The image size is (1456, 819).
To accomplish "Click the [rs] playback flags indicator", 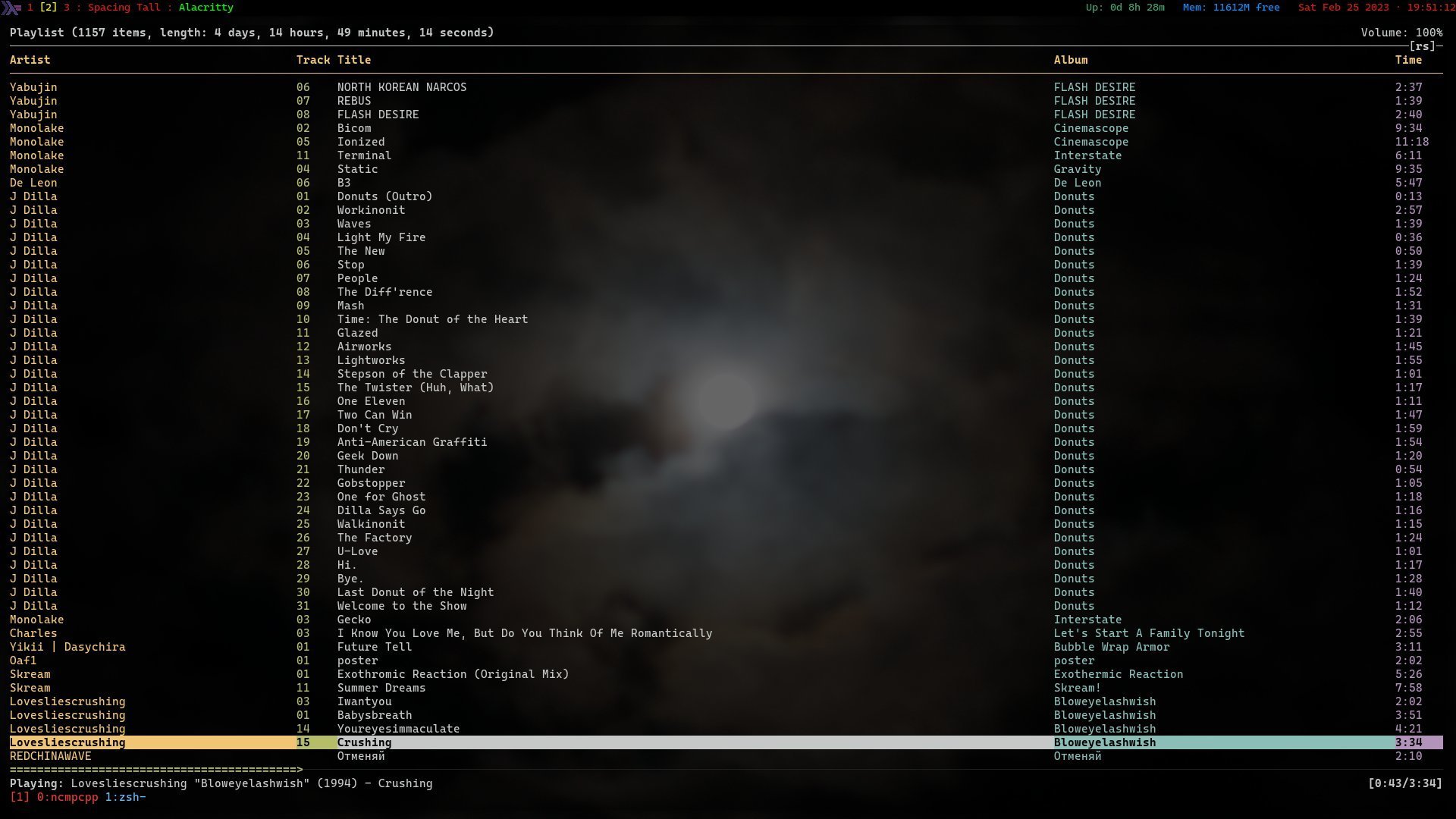I will tap(1423, 46).
